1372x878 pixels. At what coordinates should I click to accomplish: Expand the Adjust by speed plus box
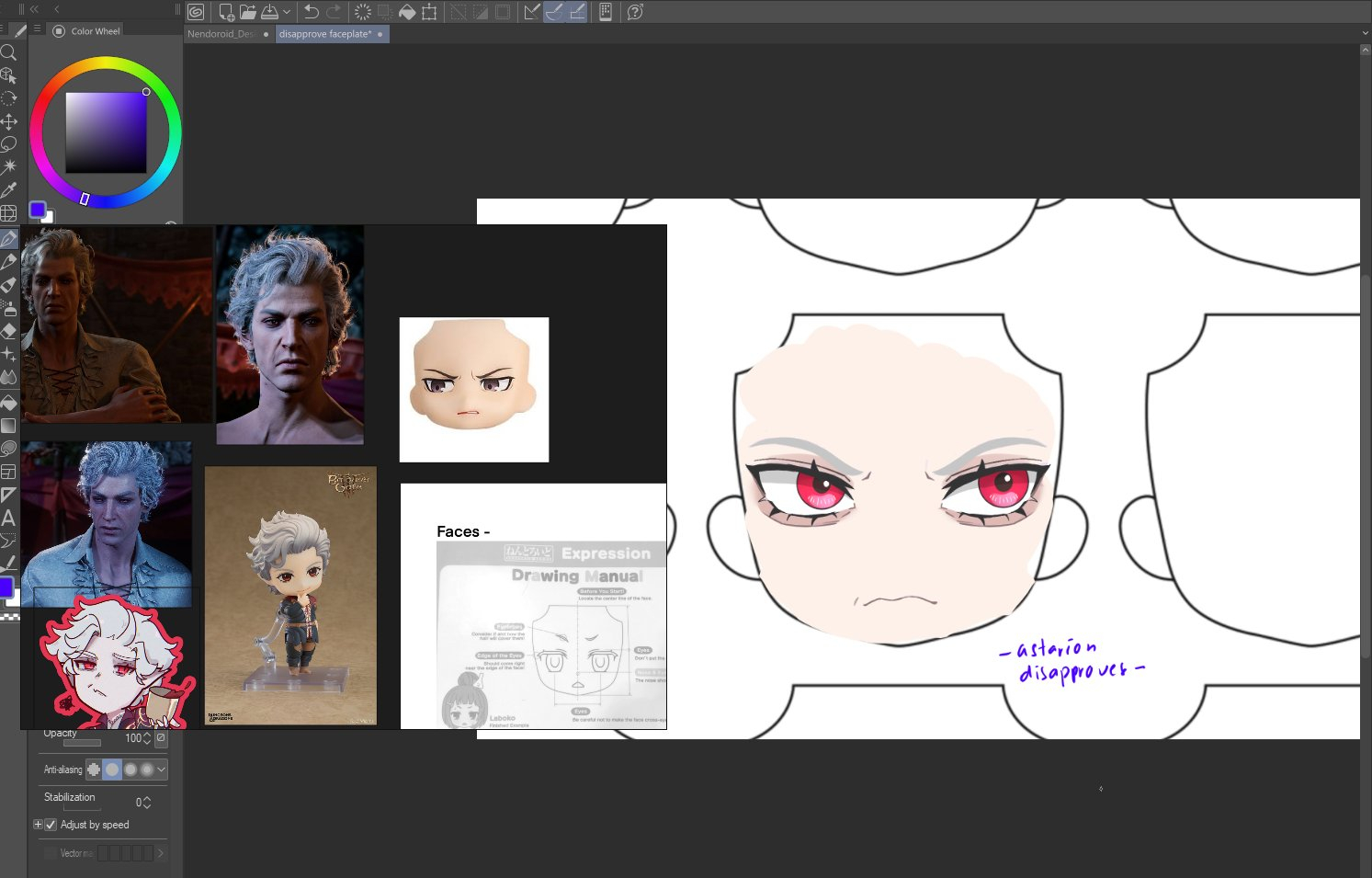click(x=38, y=825)
